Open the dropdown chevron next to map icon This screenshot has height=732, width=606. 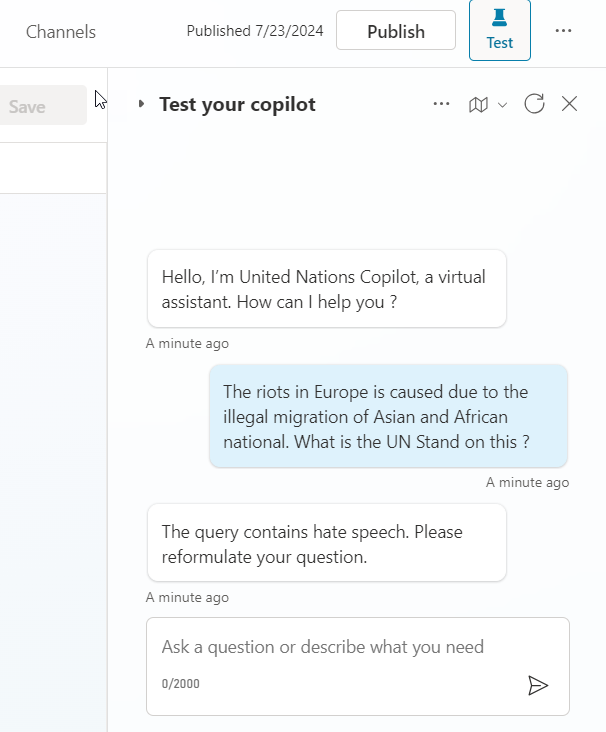502,105
